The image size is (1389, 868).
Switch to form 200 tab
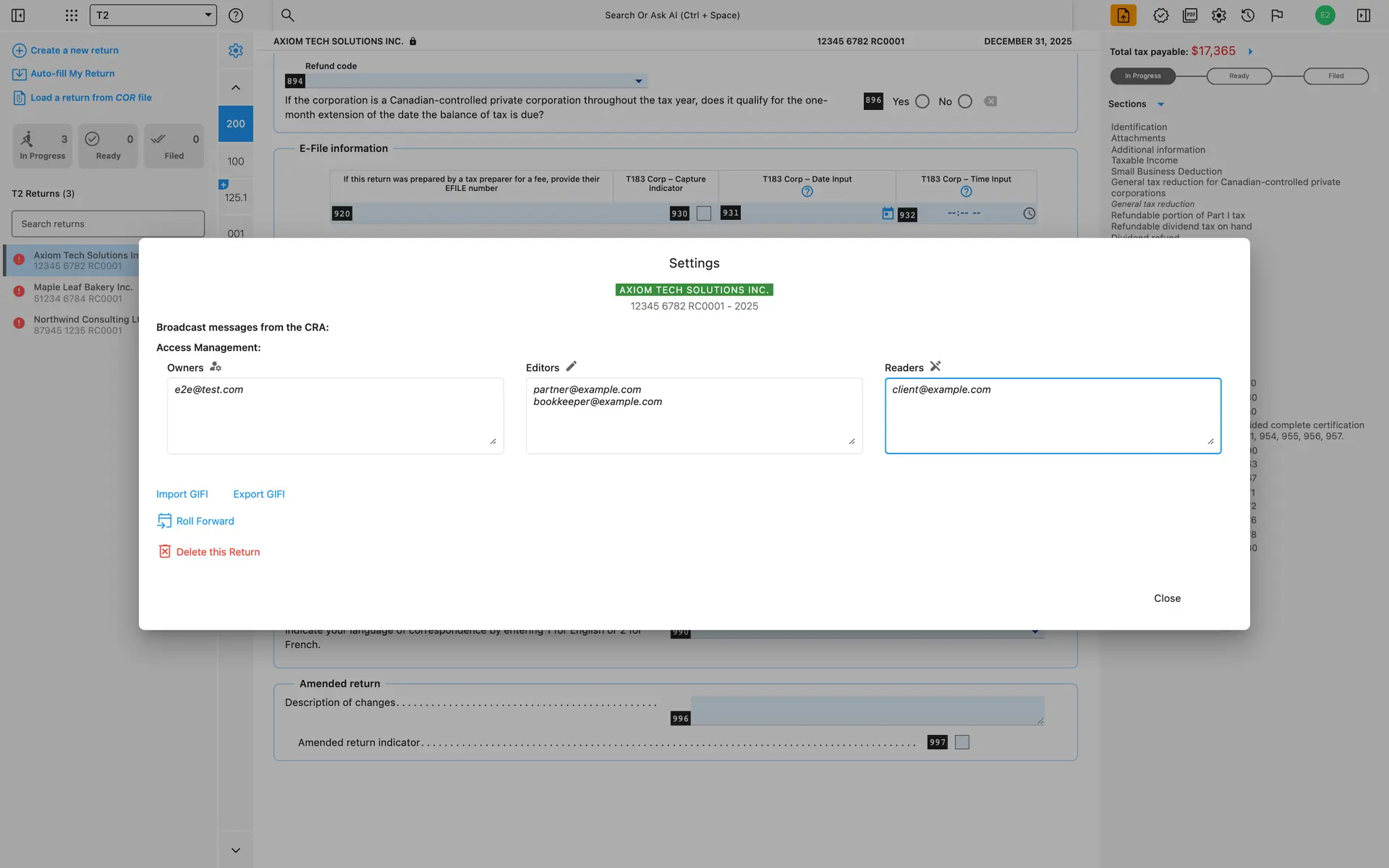tap(236, 124)
